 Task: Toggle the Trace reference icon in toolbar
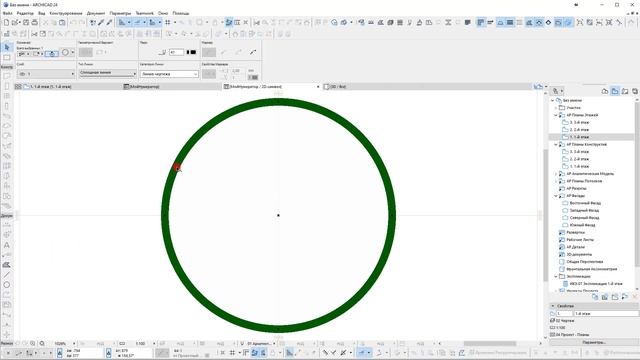coord(229,22)
